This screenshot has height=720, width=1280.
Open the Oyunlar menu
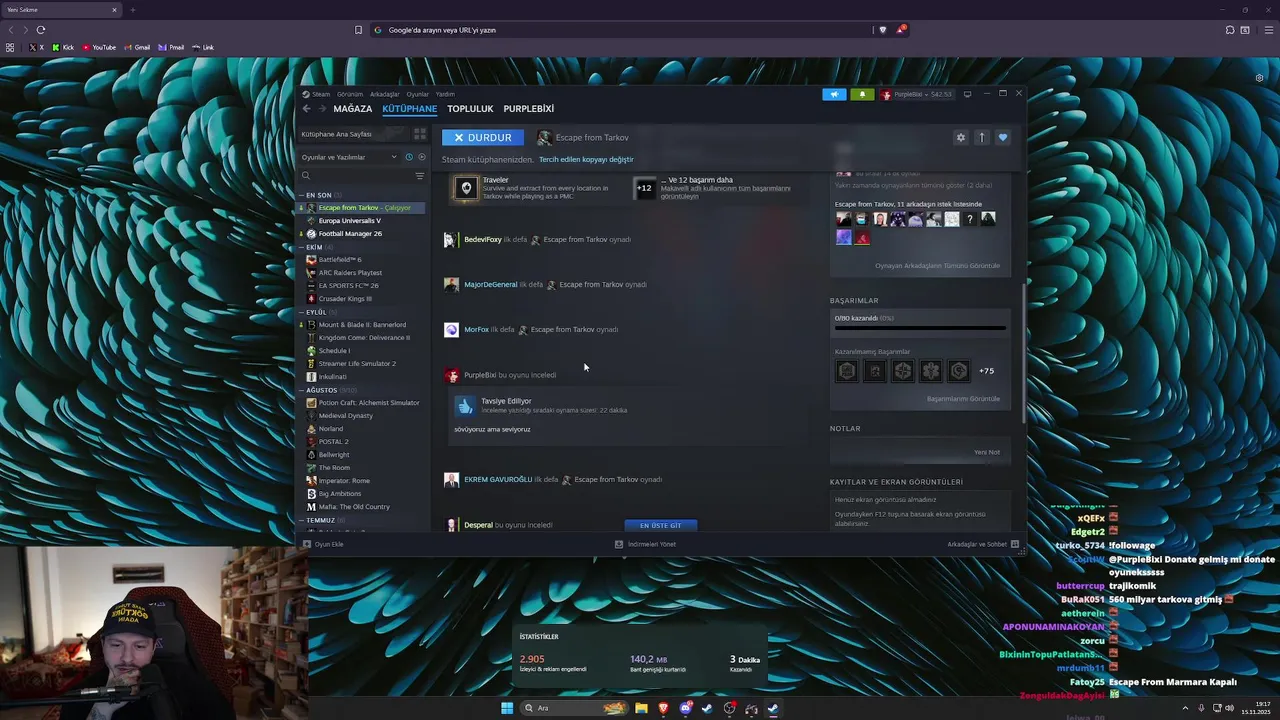pos(418,94)
